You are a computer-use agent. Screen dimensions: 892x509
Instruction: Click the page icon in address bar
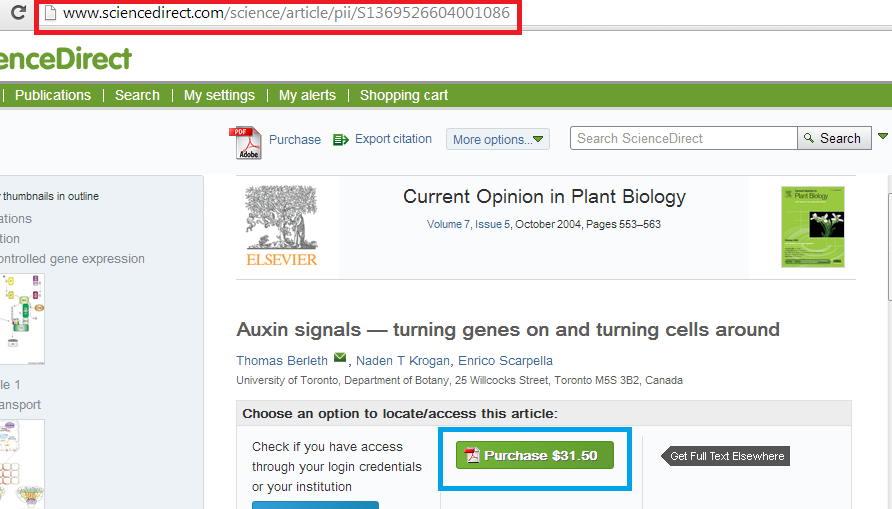coord(50,13)
